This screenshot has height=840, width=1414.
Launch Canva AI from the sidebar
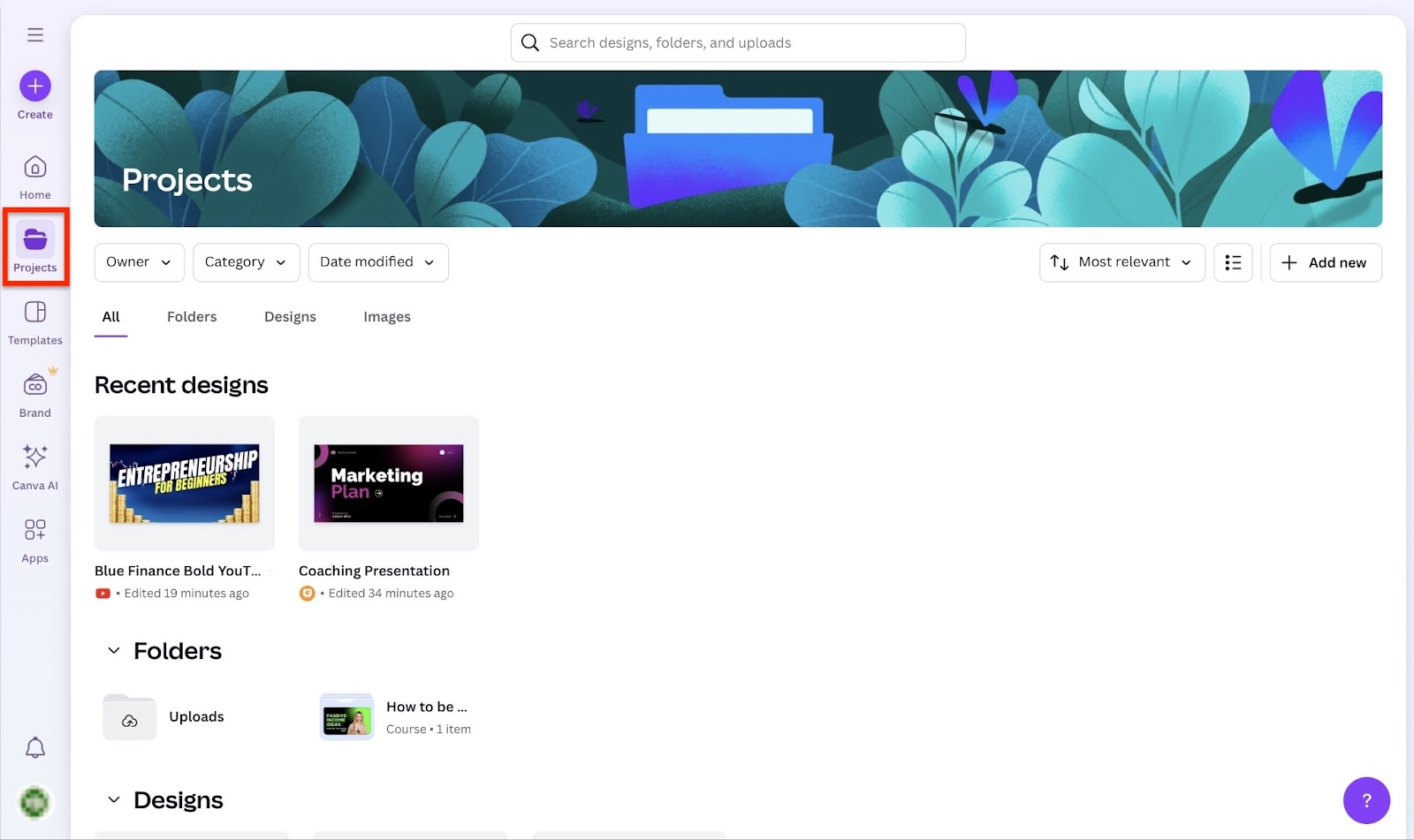[35, 467]
